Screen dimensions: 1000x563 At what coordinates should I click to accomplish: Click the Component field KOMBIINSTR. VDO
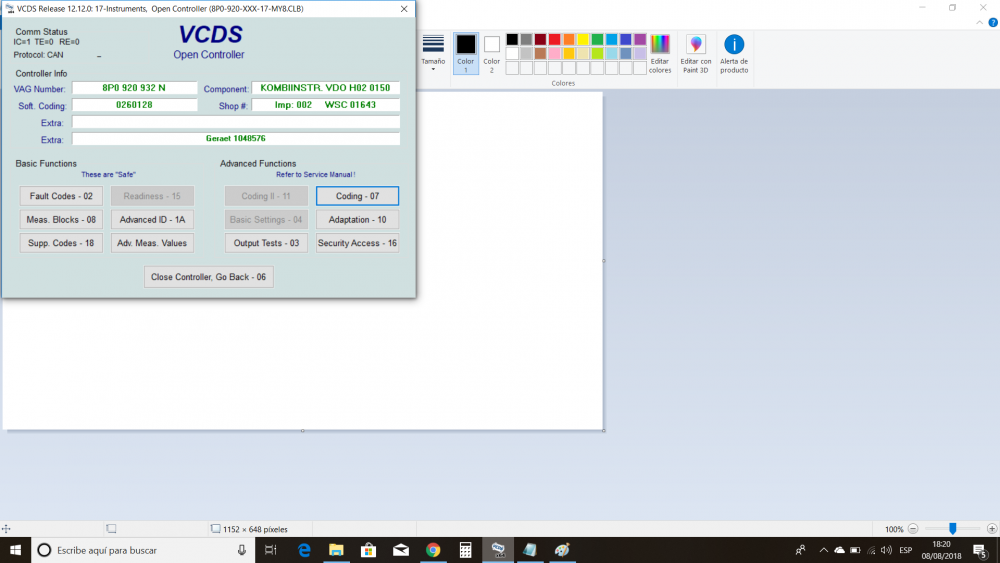click(x=325, y=88)
